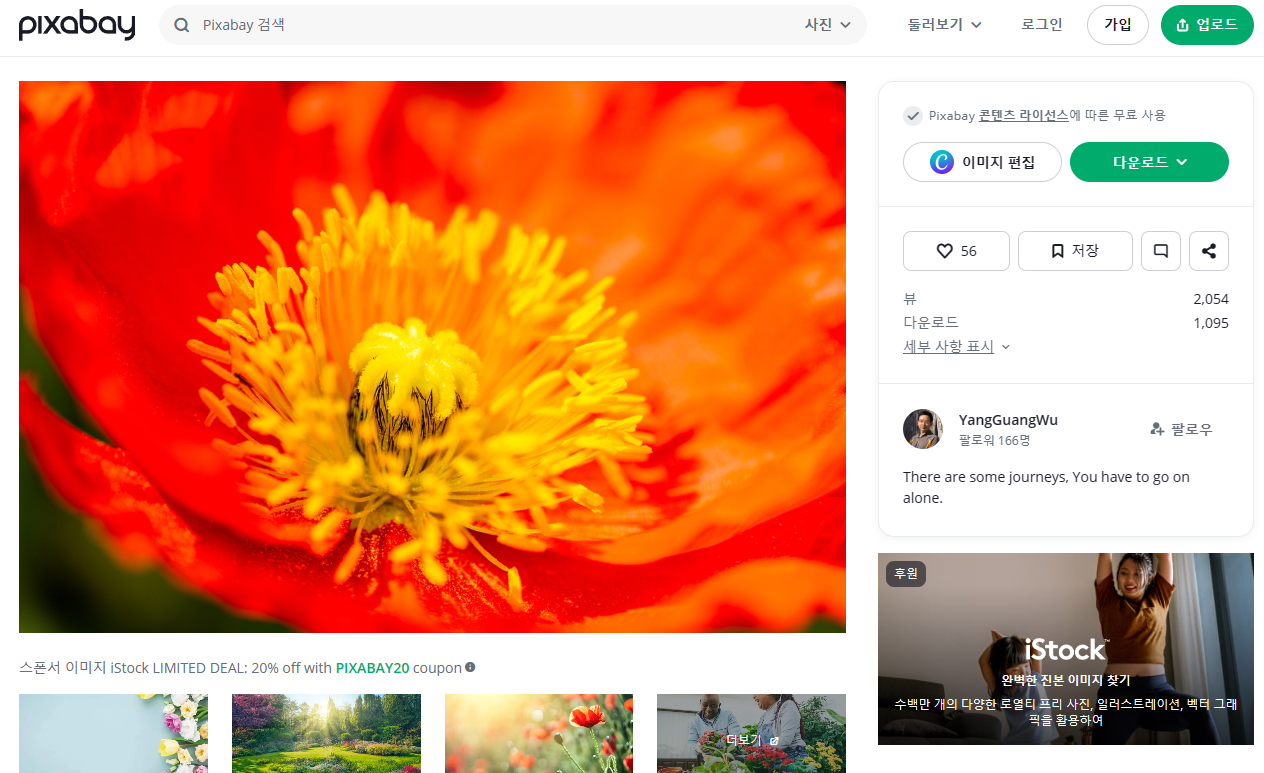The image size is (1264, 773).
Task: Expand 세부 사항 표시 details
Action: 957,347
